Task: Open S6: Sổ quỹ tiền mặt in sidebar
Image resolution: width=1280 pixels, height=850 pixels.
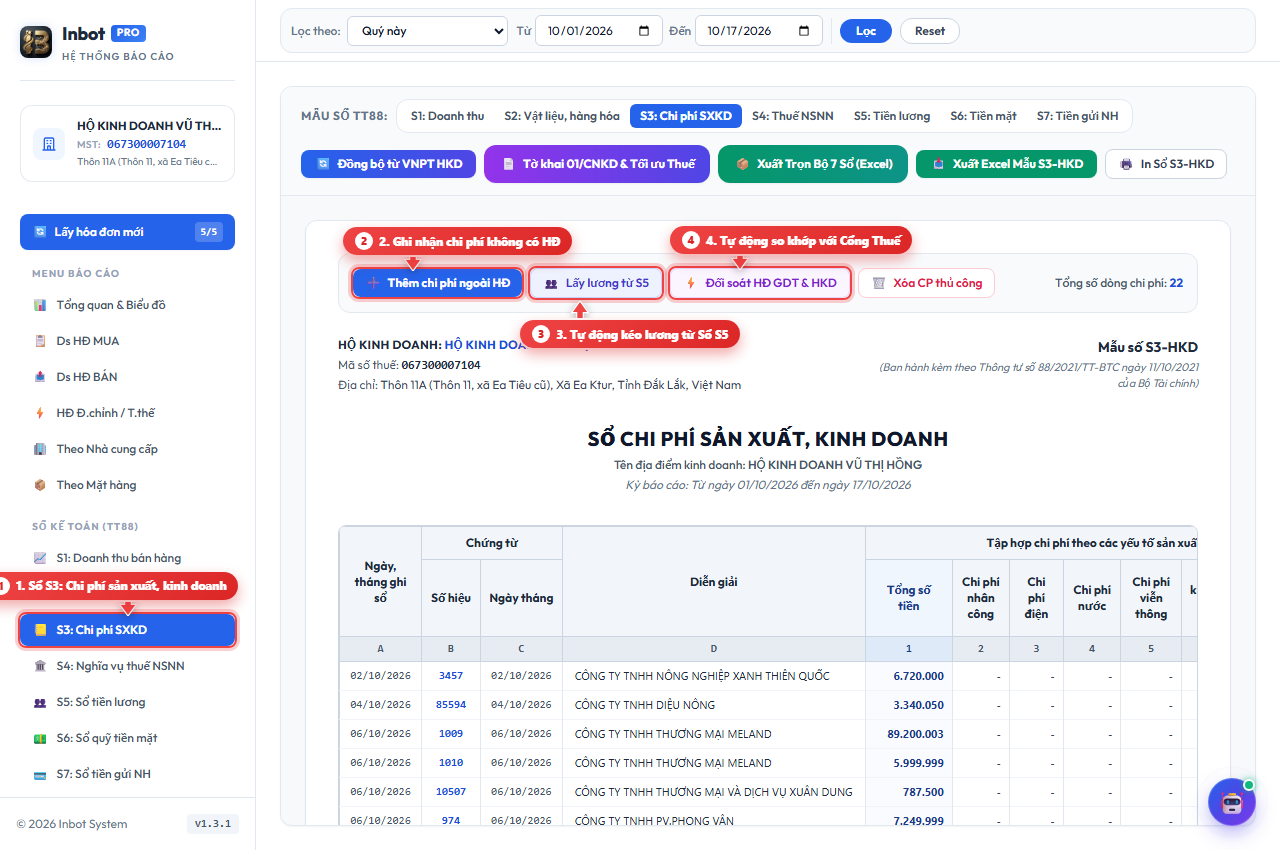Action: [x=127, y=738]
